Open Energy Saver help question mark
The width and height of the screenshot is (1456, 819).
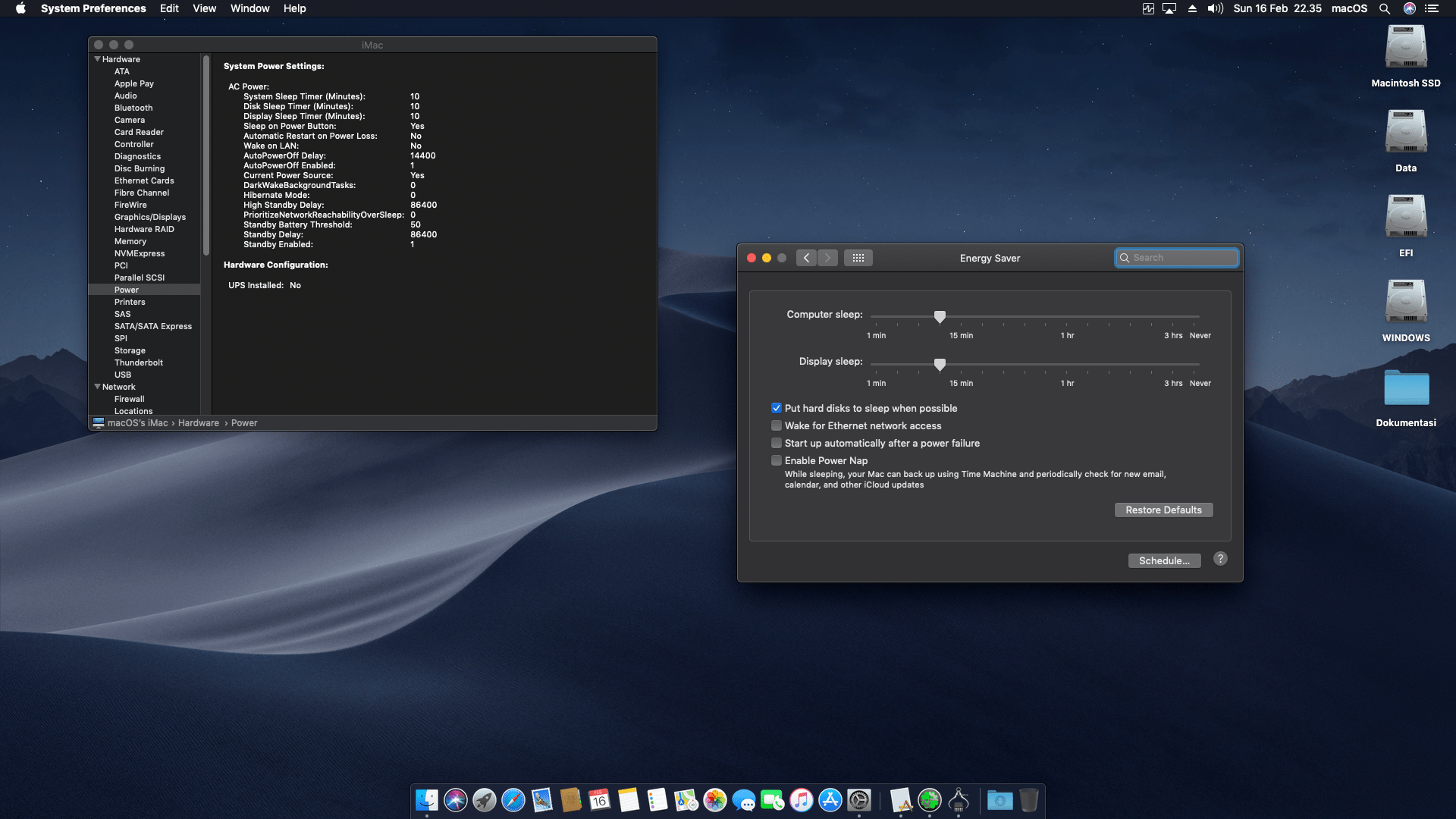point(1220,559)
